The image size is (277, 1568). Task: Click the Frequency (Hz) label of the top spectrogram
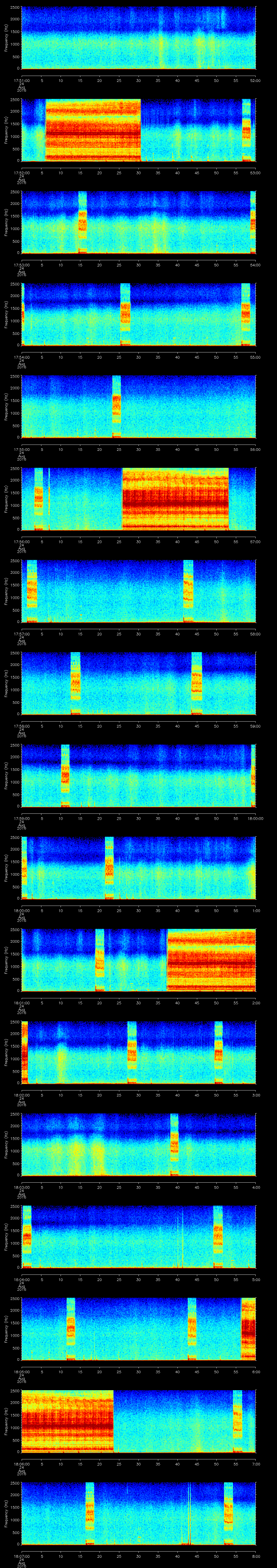click(x=6, y=38)
